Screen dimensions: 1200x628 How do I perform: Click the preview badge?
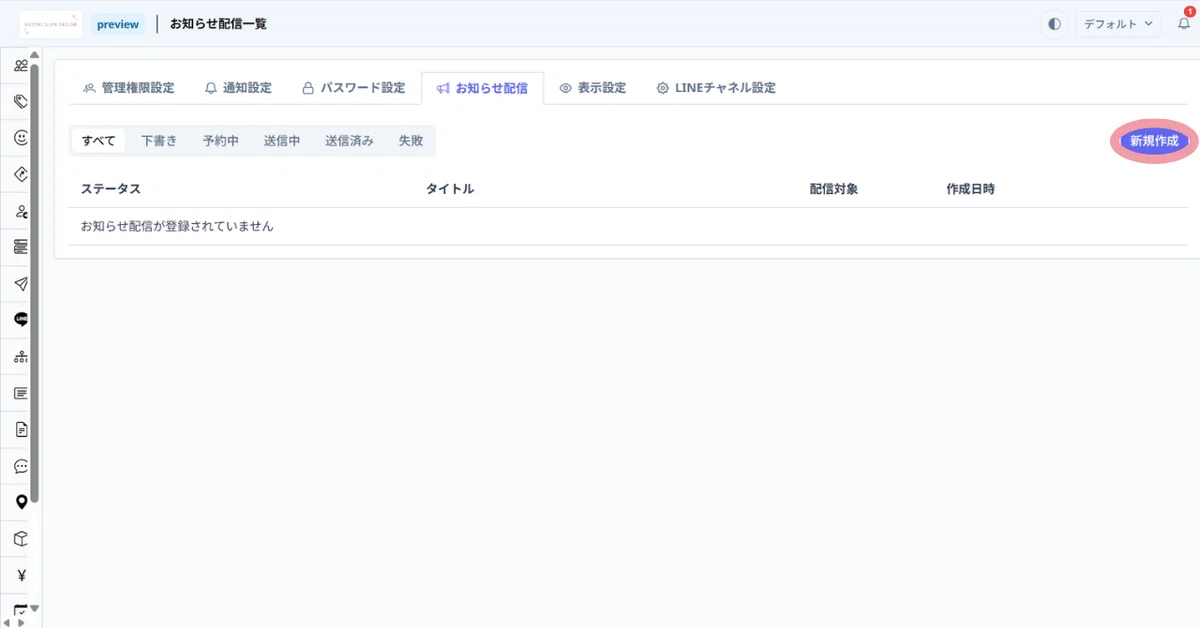pos(118,24)
